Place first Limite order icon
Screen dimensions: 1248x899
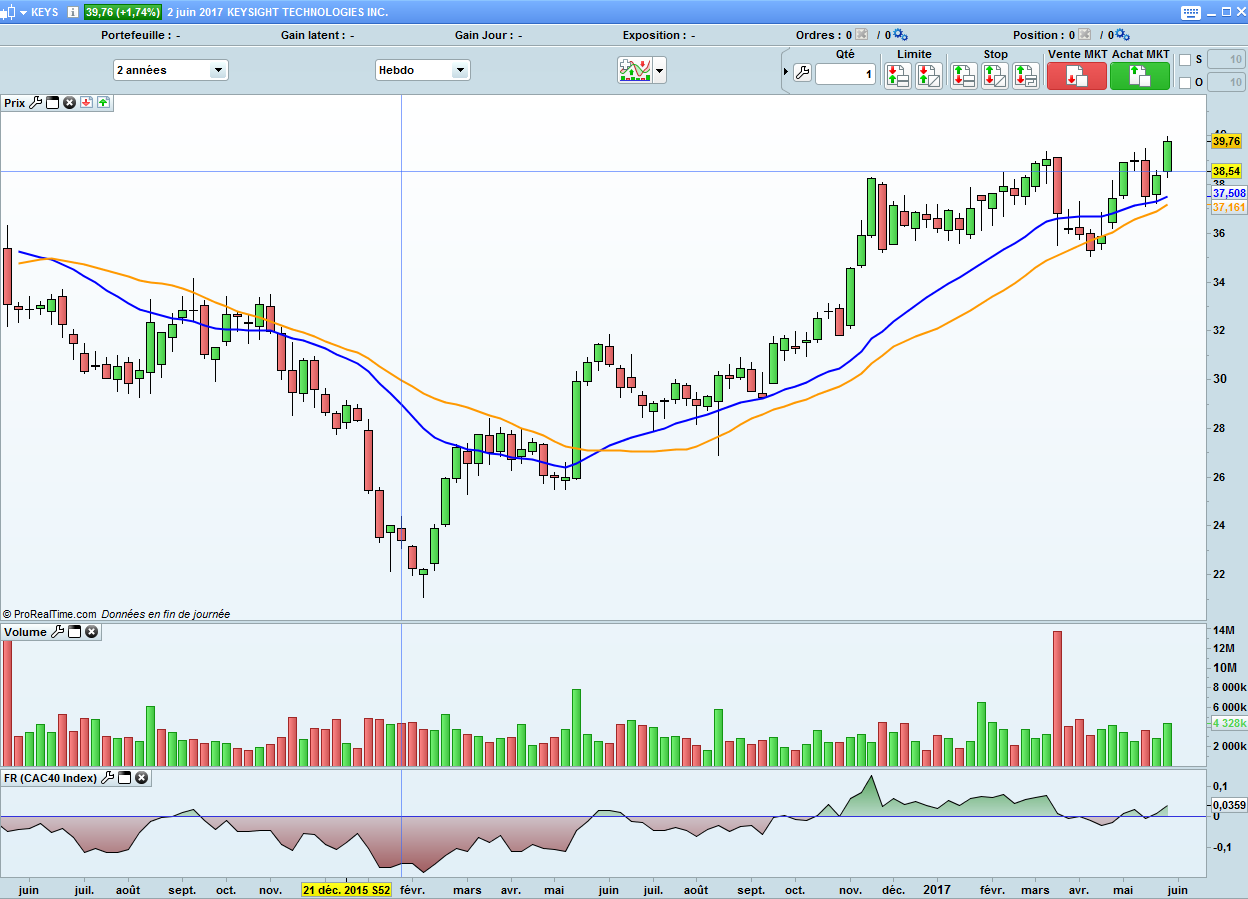tap(898, 76)
